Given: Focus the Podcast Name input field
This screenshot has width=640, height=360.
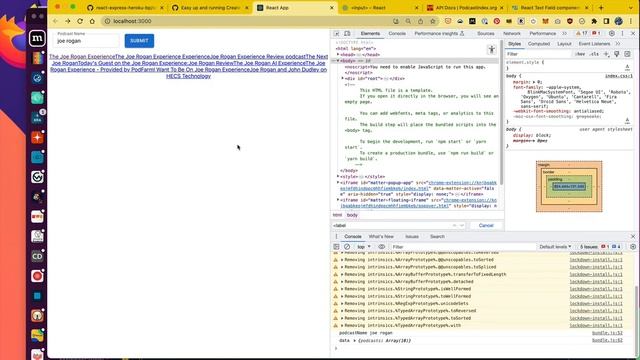Looking at the screenshot, I should [86, 41].
